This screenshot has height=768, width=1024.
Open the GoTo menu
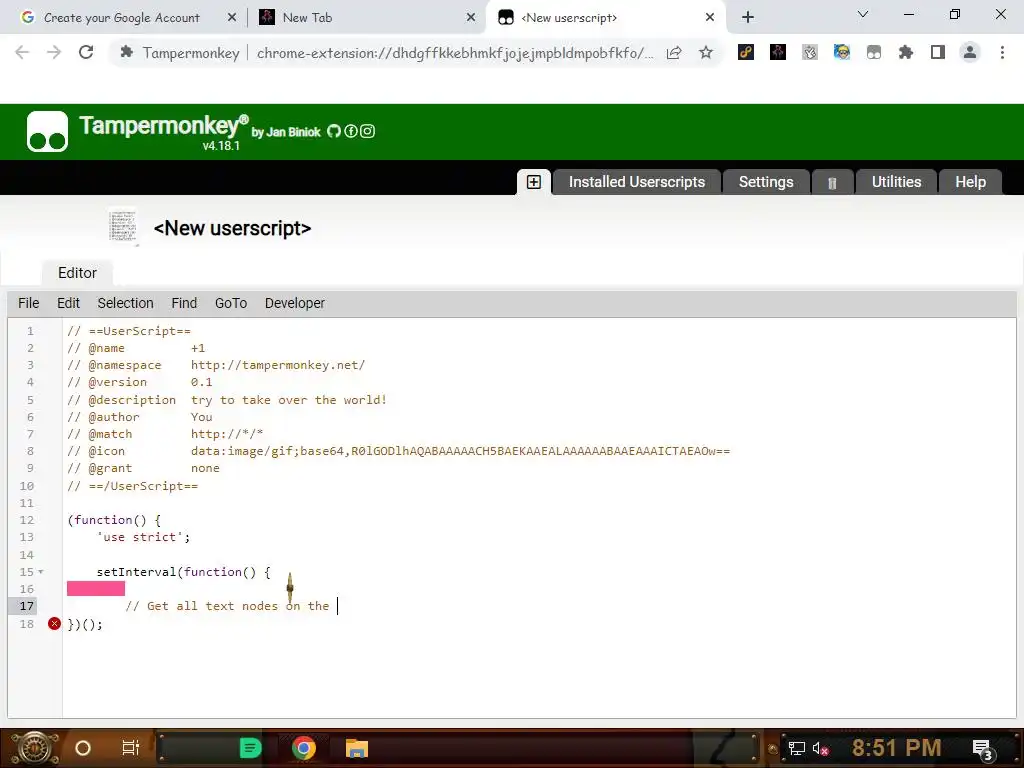pos(231,303)
